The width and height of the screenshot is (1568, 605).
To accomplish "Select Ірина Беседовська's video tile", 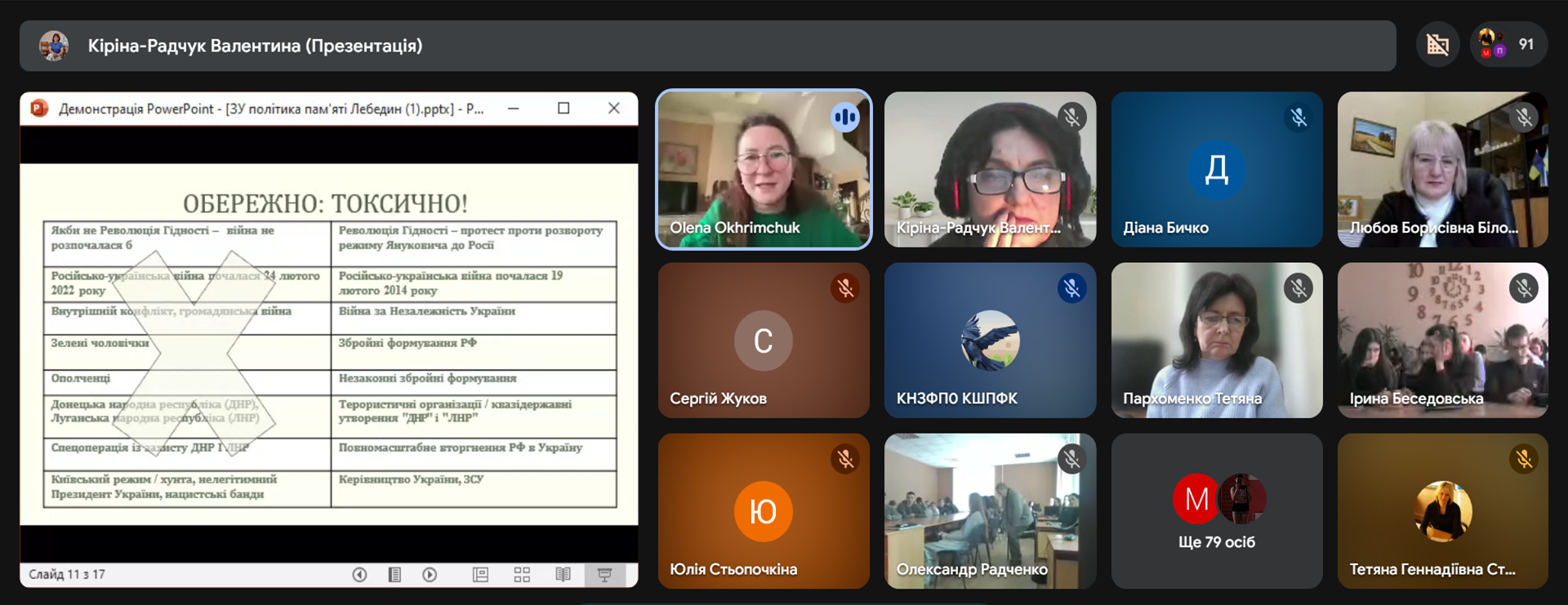I will (1443, 340).
